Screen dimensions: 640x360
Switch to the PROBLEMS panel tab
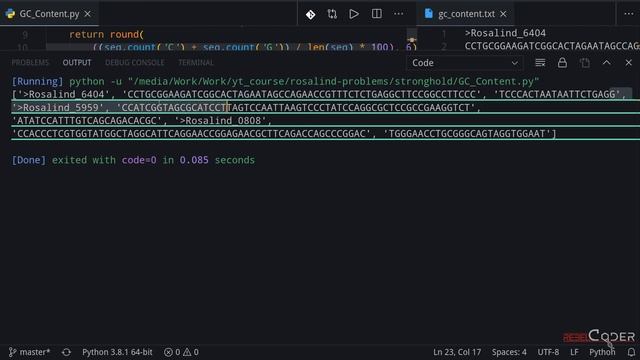[30, 62]
